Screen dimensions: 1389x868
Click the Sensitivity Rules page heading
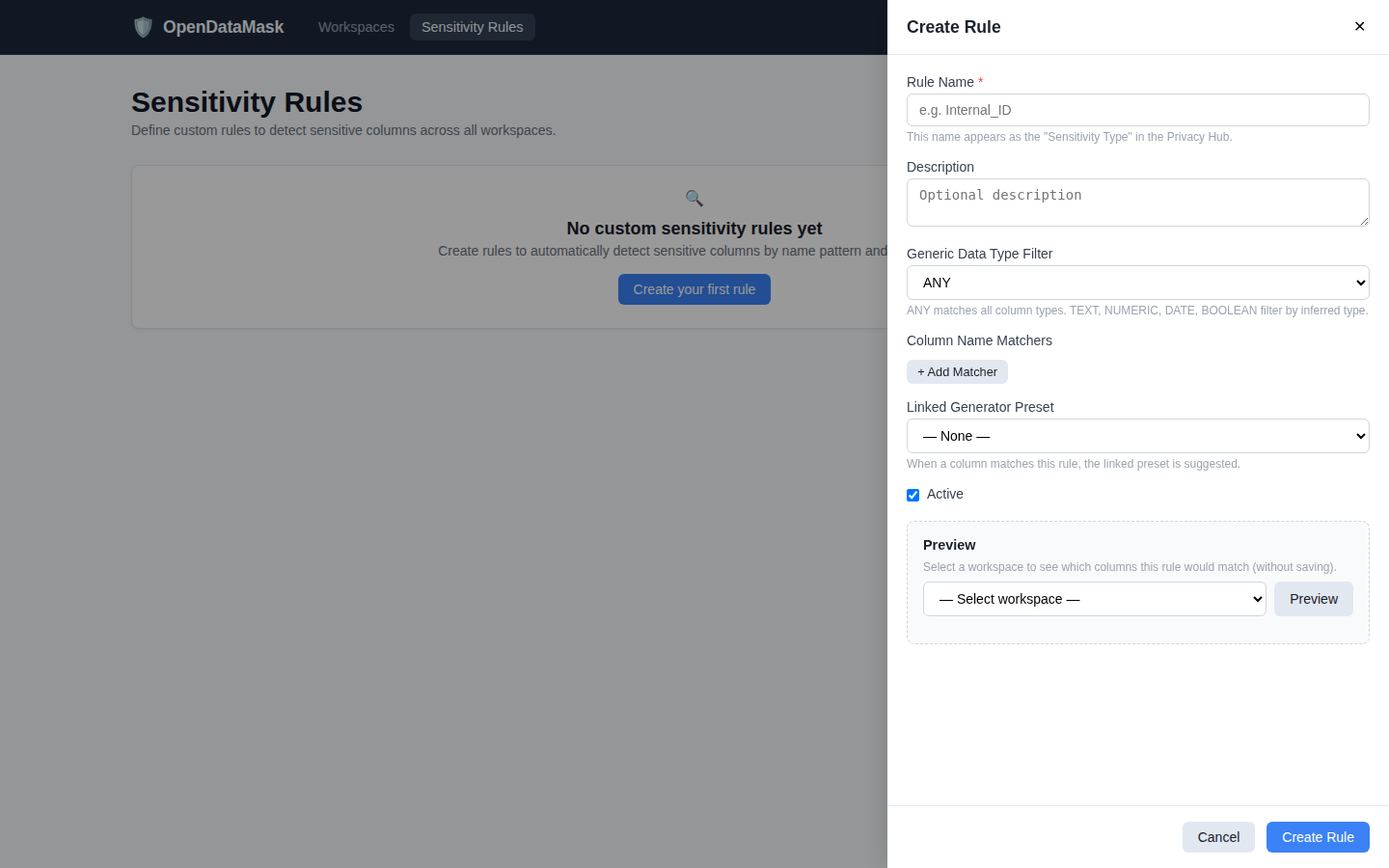[247, 102]
